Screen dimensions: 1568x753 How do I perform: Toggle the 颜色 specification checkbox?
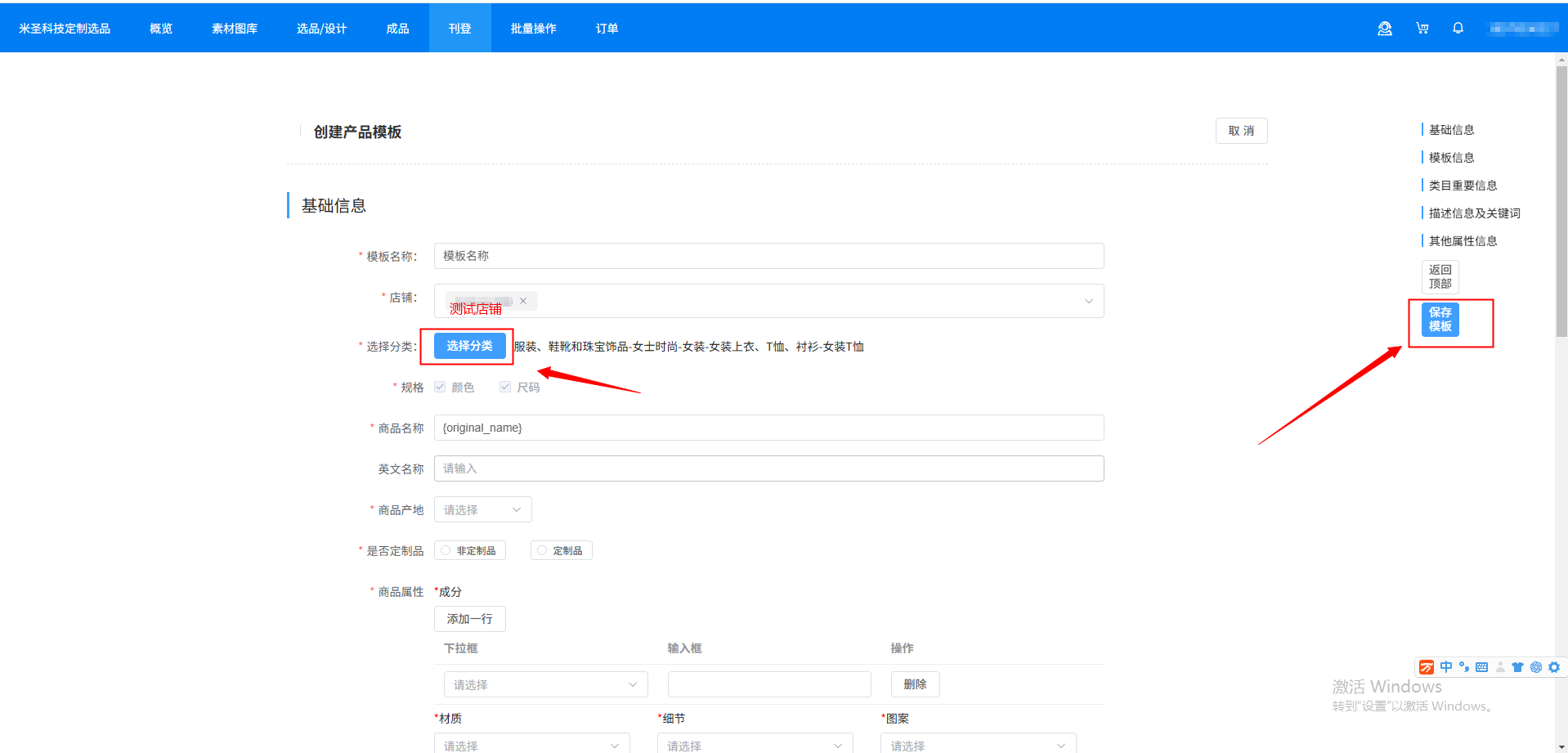441,387
